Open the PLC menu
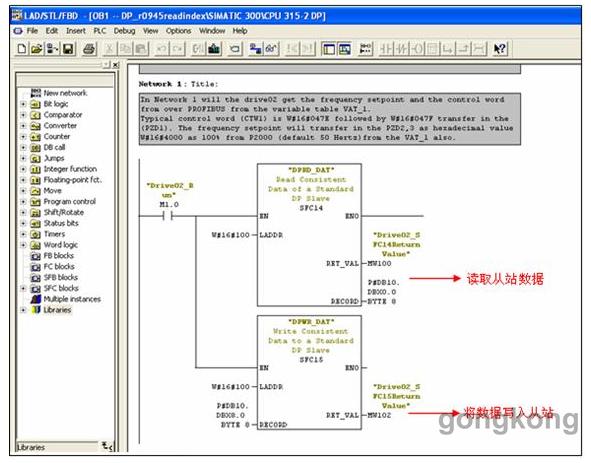 (x=100, y=31)
